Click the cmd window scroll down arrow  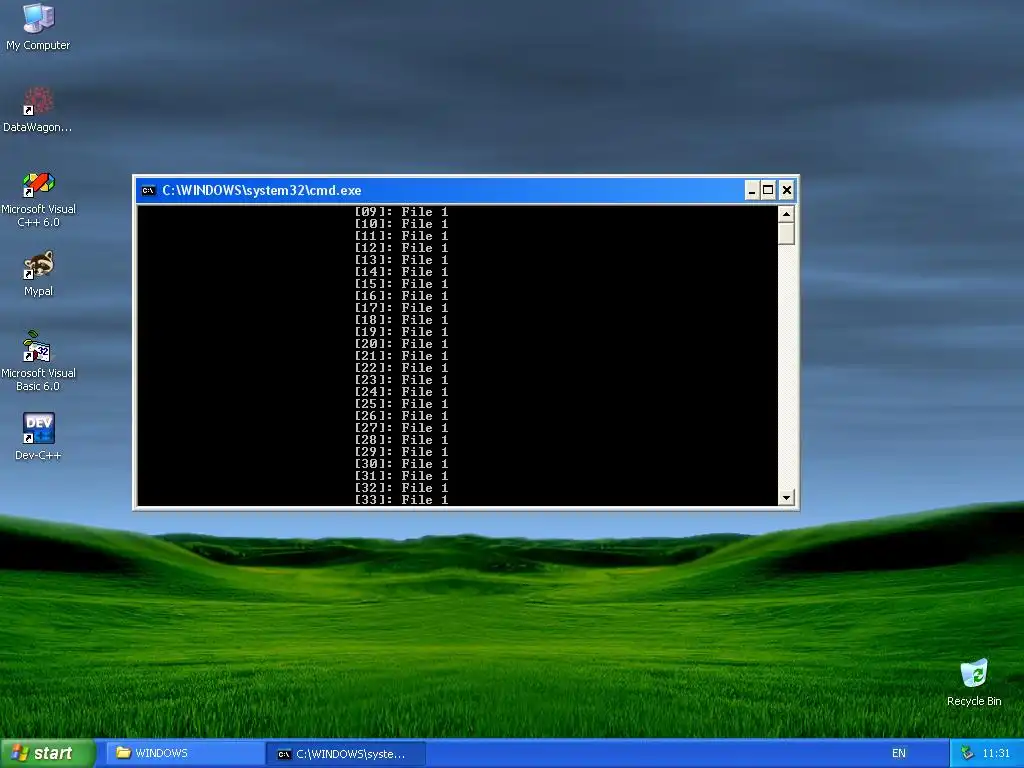pos(786,498)
